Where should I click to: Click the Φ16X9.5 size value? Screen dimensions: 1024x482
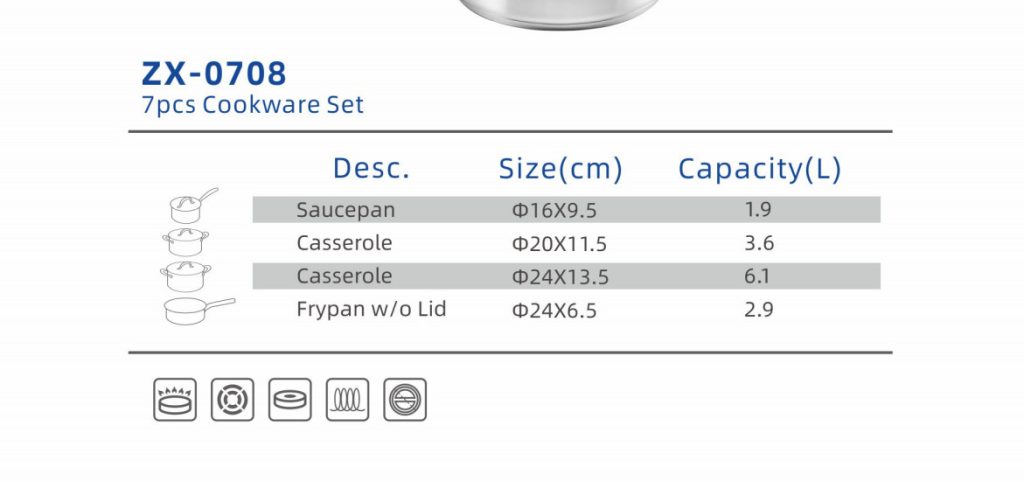[x=554, y=211]
